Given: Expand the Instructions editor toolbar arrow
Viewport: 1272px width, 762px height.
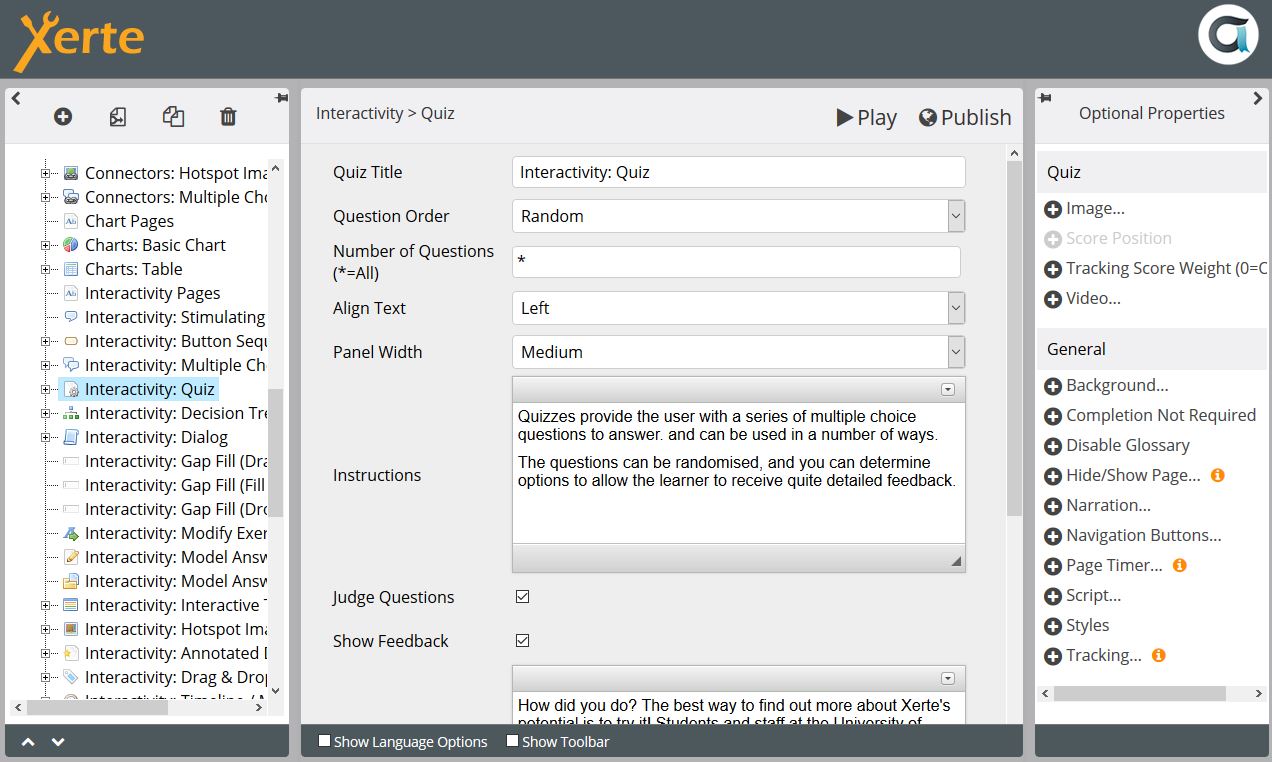Looking at the screenshot, I should point(948,390).
